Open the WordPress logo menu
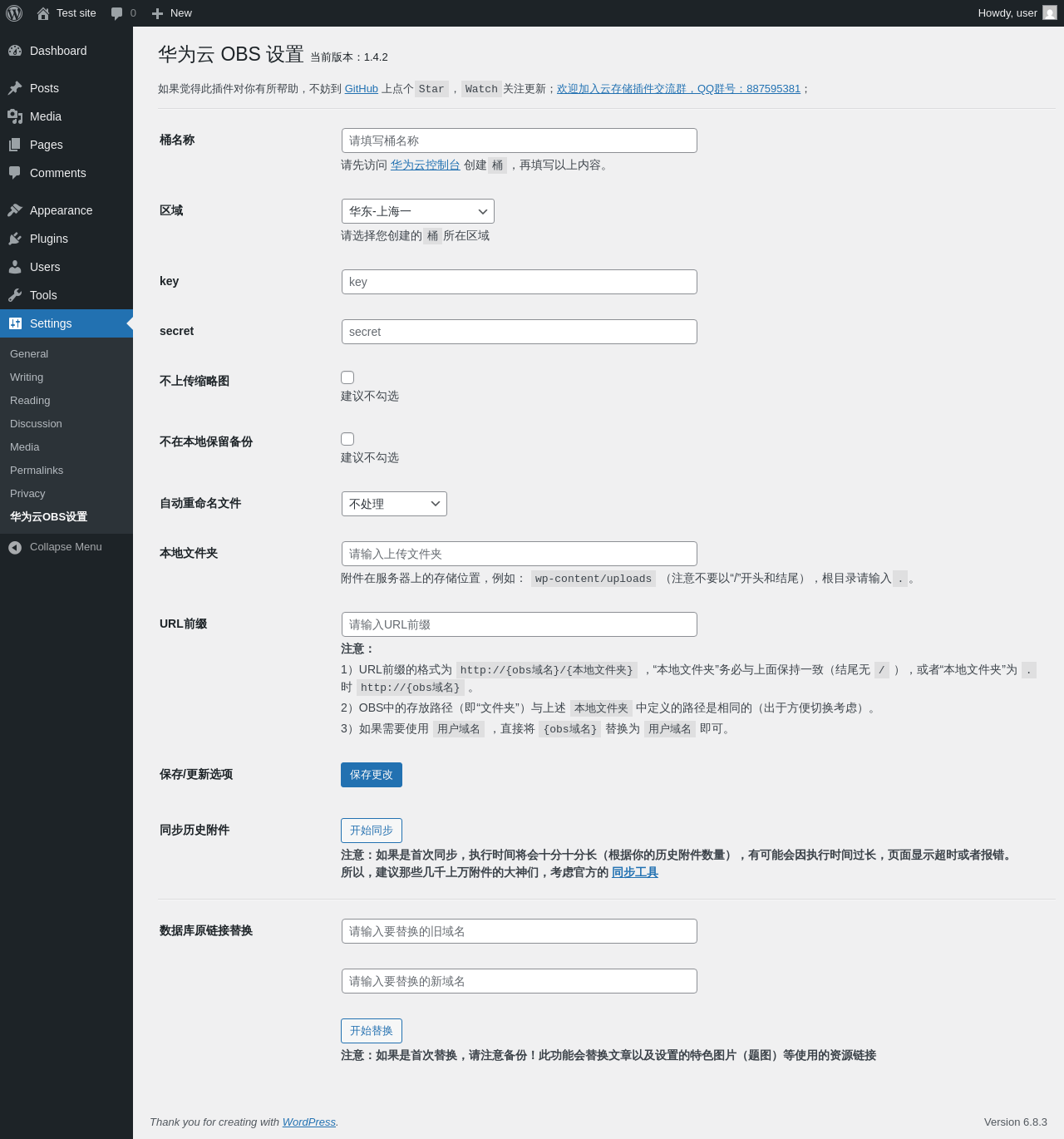The width and height of the screenshot is (1064, 1139). 14,13
